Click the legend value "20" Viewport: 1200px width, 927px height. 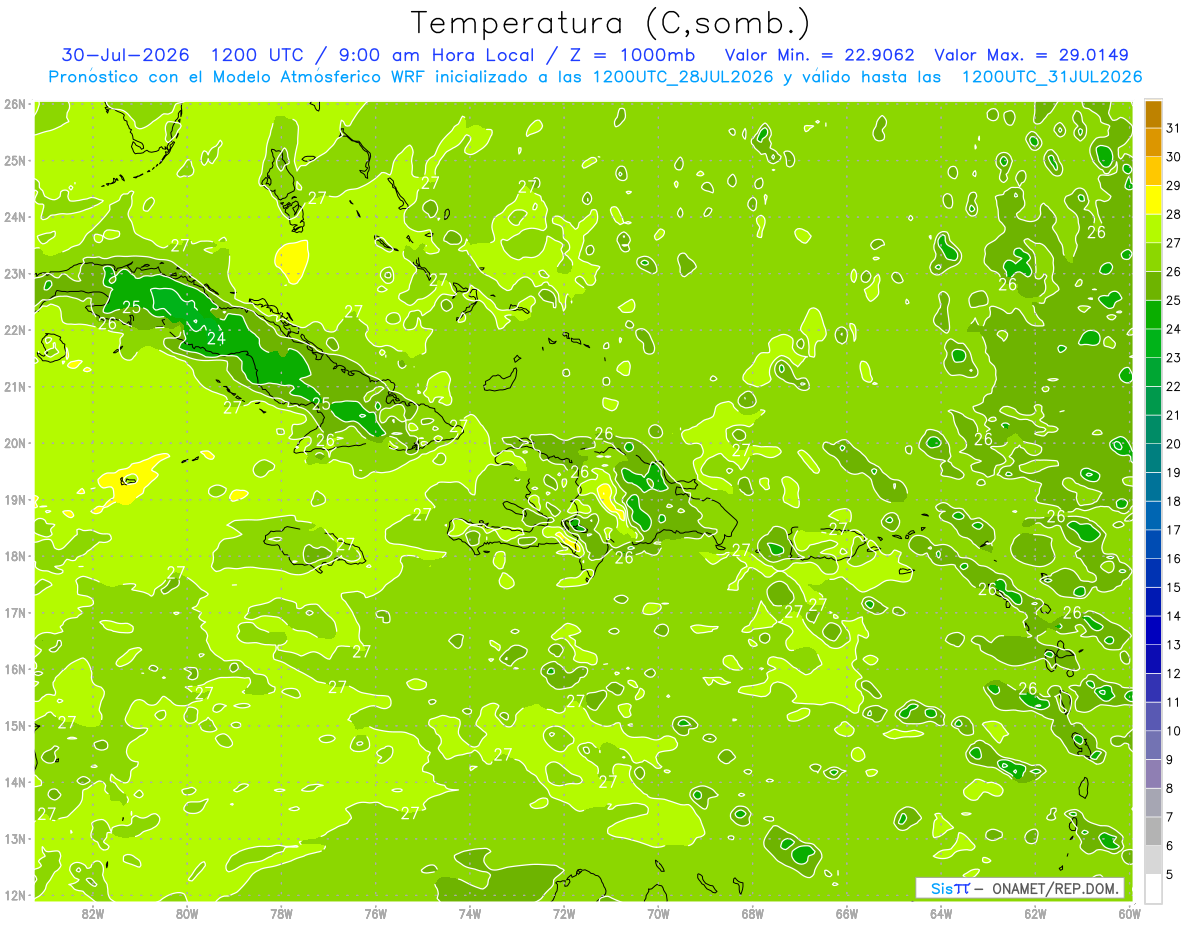point(1174,443)
